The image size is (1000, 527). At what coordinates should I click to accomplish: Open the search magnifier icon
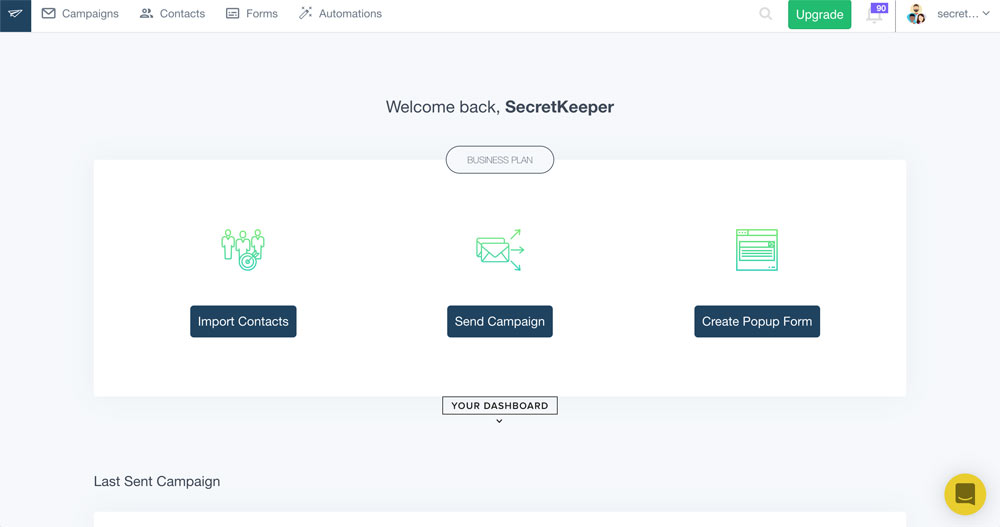[x=765, y=14]
